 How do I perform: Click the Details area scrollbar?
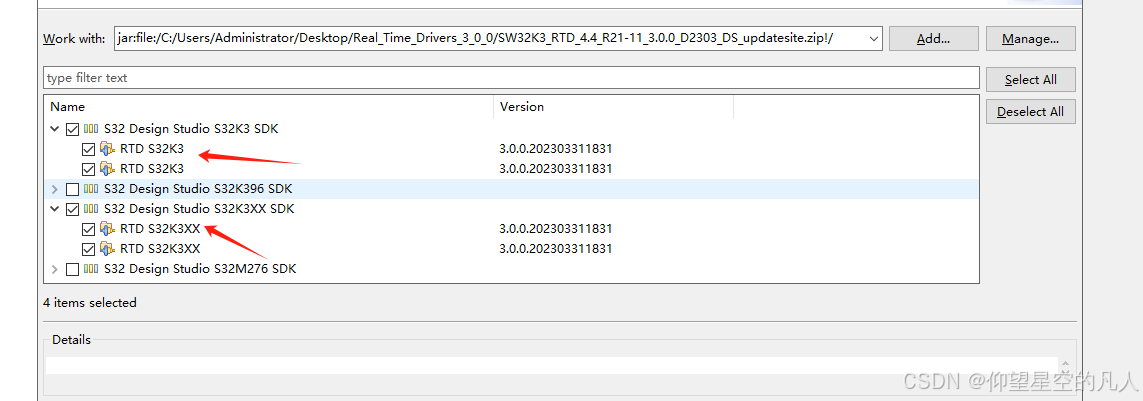(x=1064, y=365)
